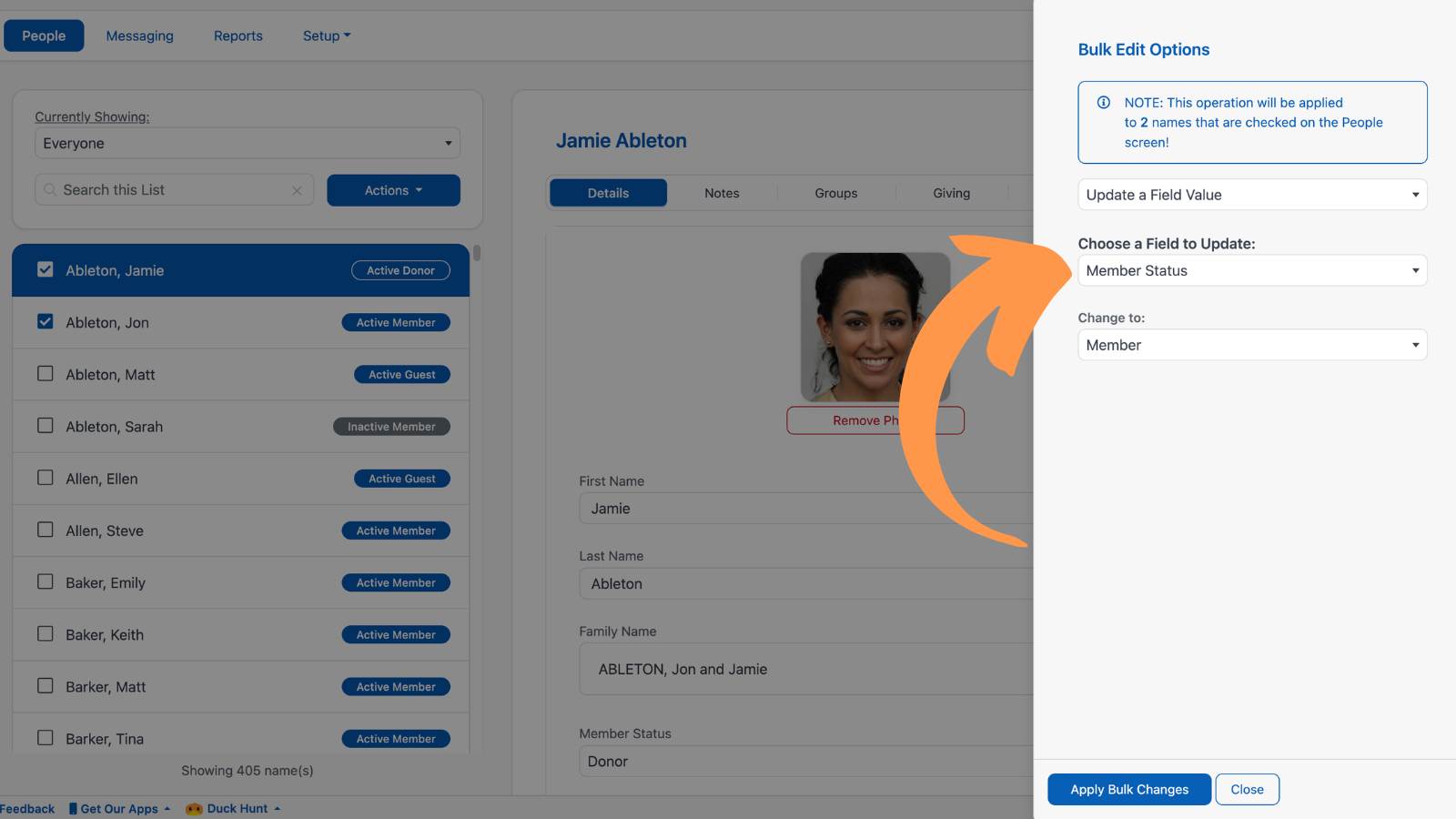The width and height of the screenshot is (1456, 819).
Task: Uncheck the Ableton, Jon checkbox
Action: (x=45, y=321)
